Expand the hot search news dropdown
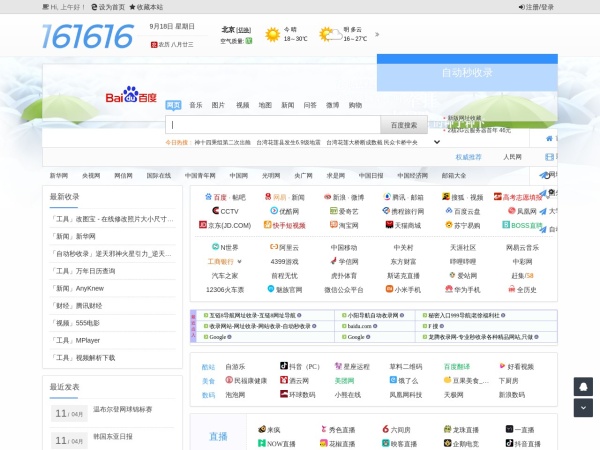 click(437, 142)
